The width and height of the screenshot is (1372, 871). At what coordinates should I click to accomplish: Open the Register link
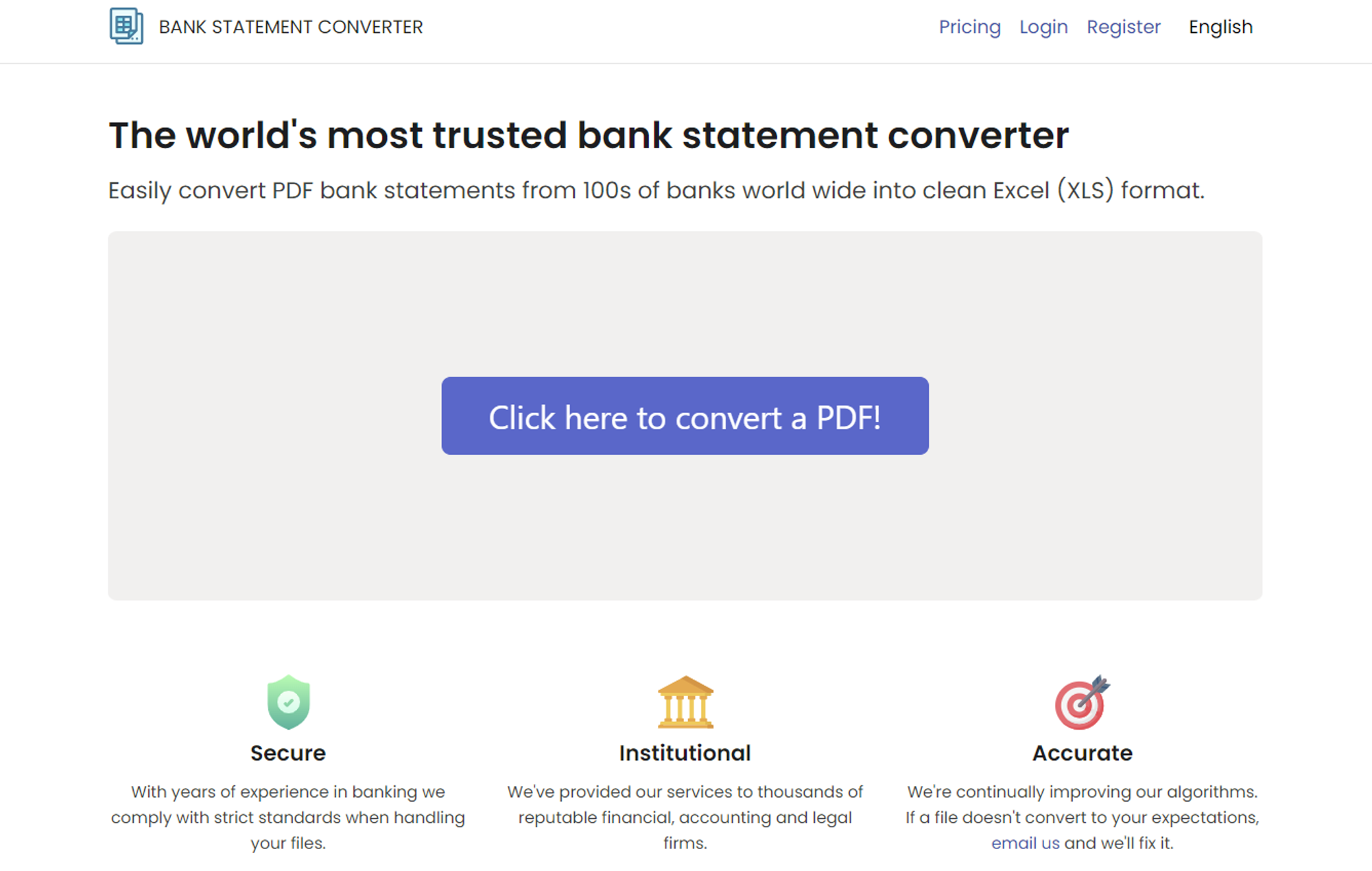click(x=1124, y=27)
